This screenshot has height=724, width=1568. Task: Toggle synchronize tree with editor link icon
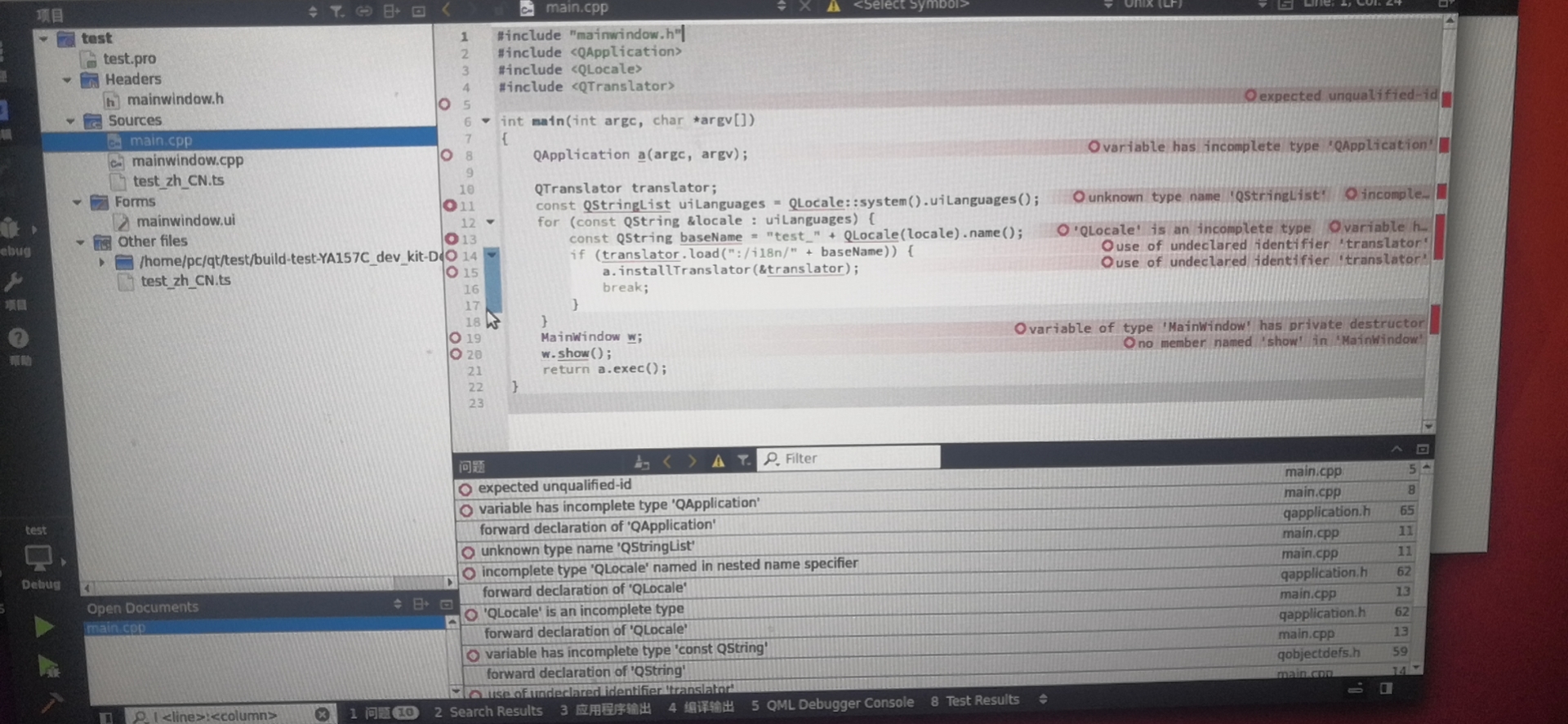point(363,11)
